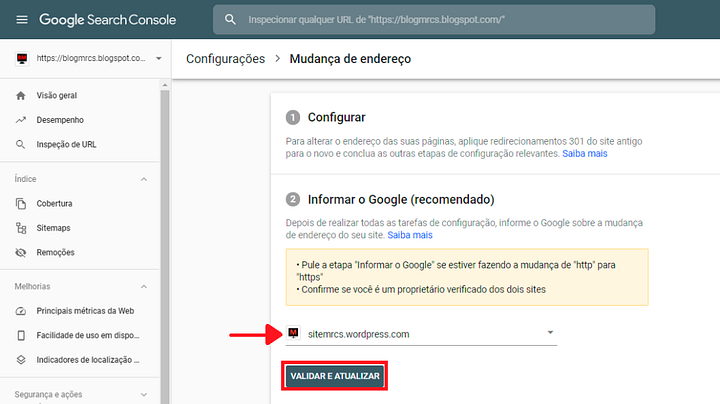Click the Principais métricas speedometer icon
Screen dimensions: 720x404
point(21,311)
